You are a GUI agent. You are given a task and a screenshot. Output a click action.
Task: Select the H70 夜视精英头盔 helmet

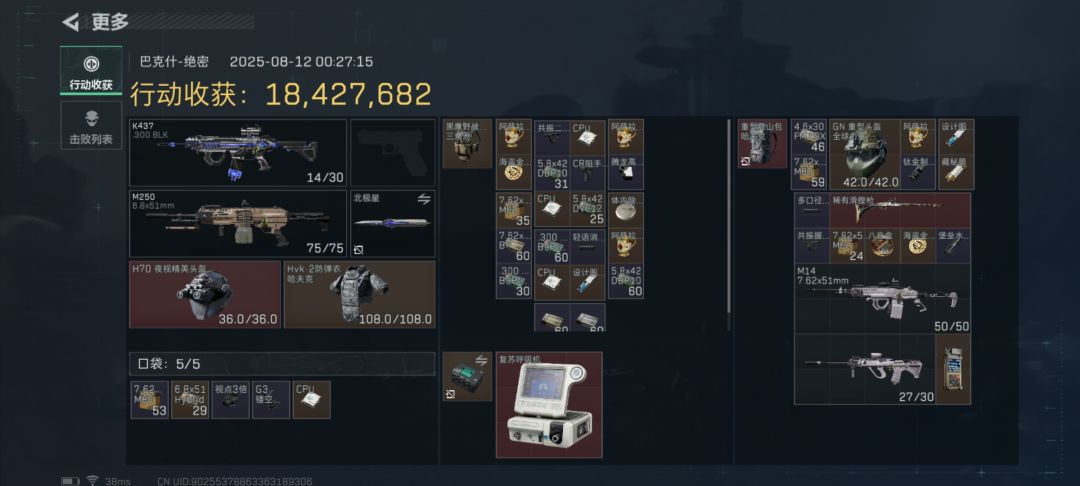(x=205, y=294)
